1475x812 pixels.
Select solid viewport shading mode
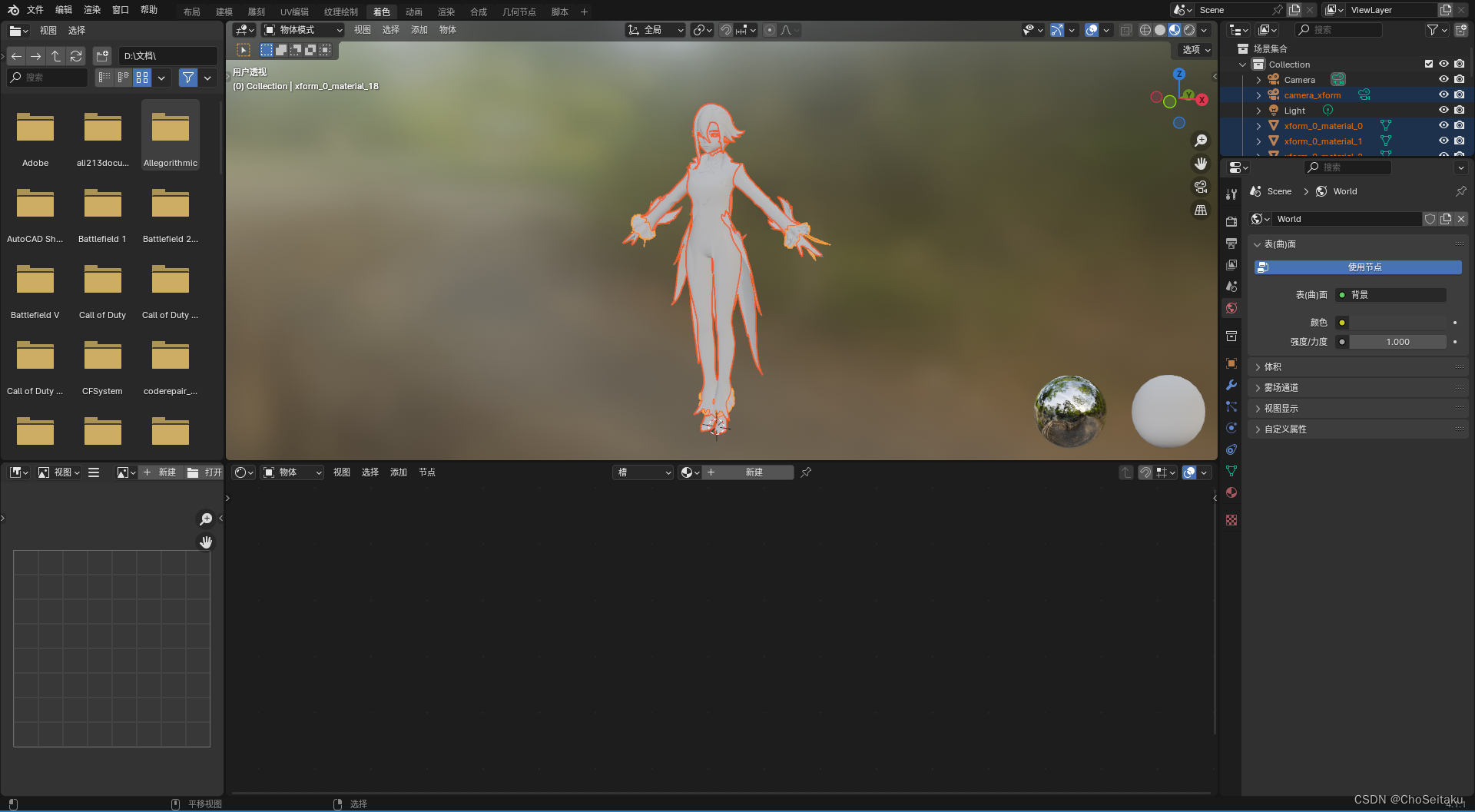click(x=1160, y=30)
